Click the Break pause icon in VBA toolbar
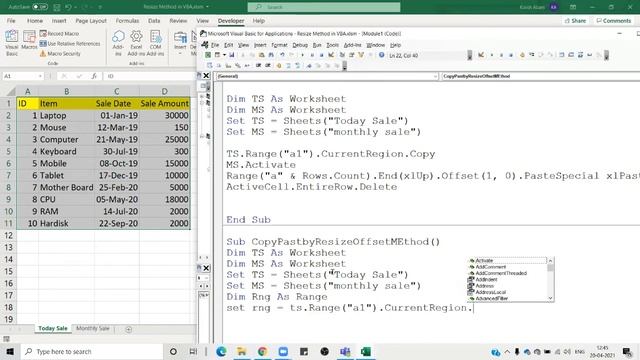The image size is (640, 360). (x=312, y=55)
